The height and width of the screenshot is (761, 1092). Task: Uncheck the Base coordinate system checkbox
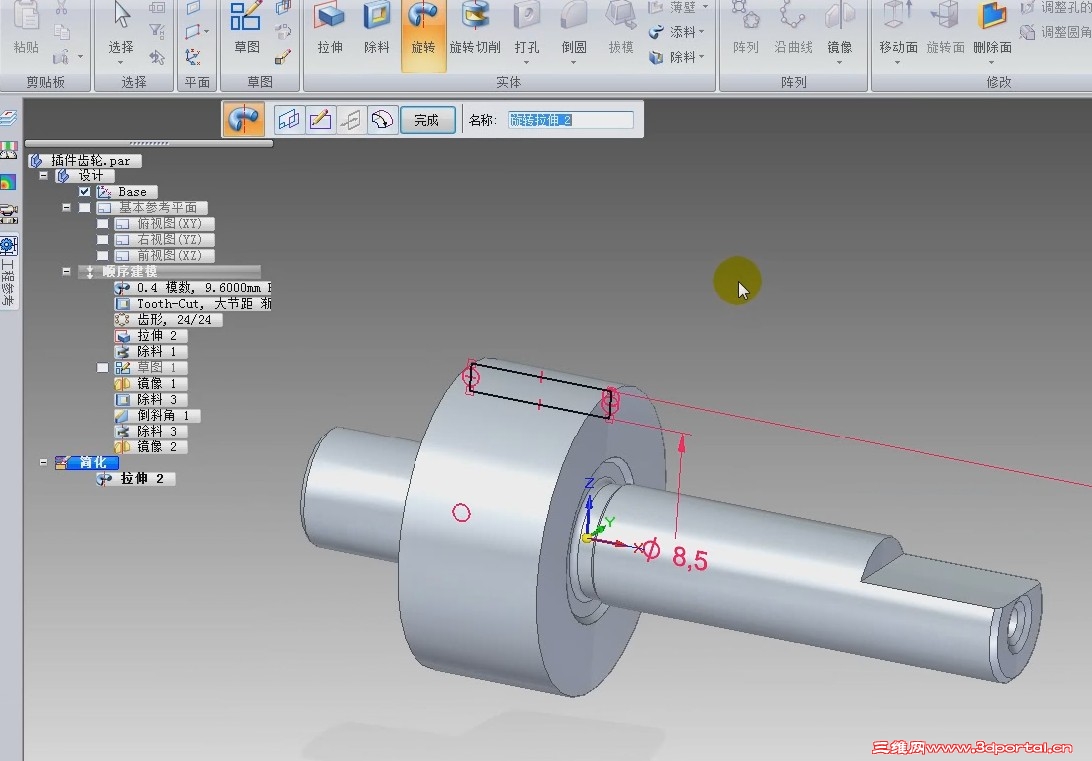click(84, 191)
